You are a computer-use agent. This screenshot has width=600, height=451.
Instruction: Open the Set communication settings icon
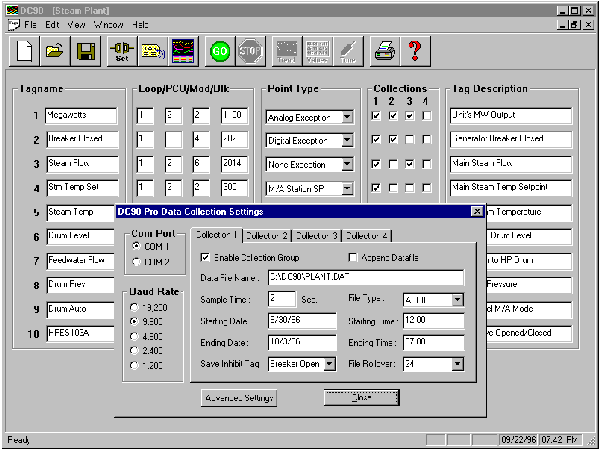point(122,49)
